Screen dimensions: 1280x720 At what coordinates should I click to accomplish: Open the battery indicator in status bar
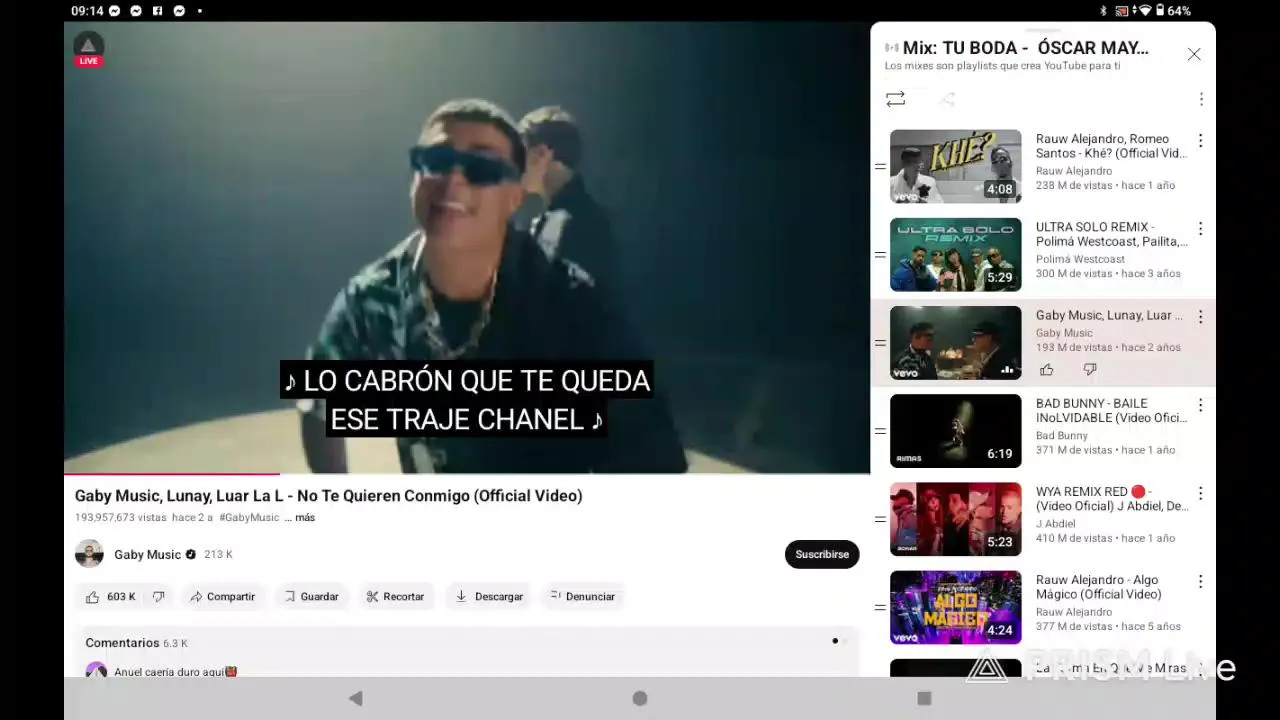coord(1160,11)
